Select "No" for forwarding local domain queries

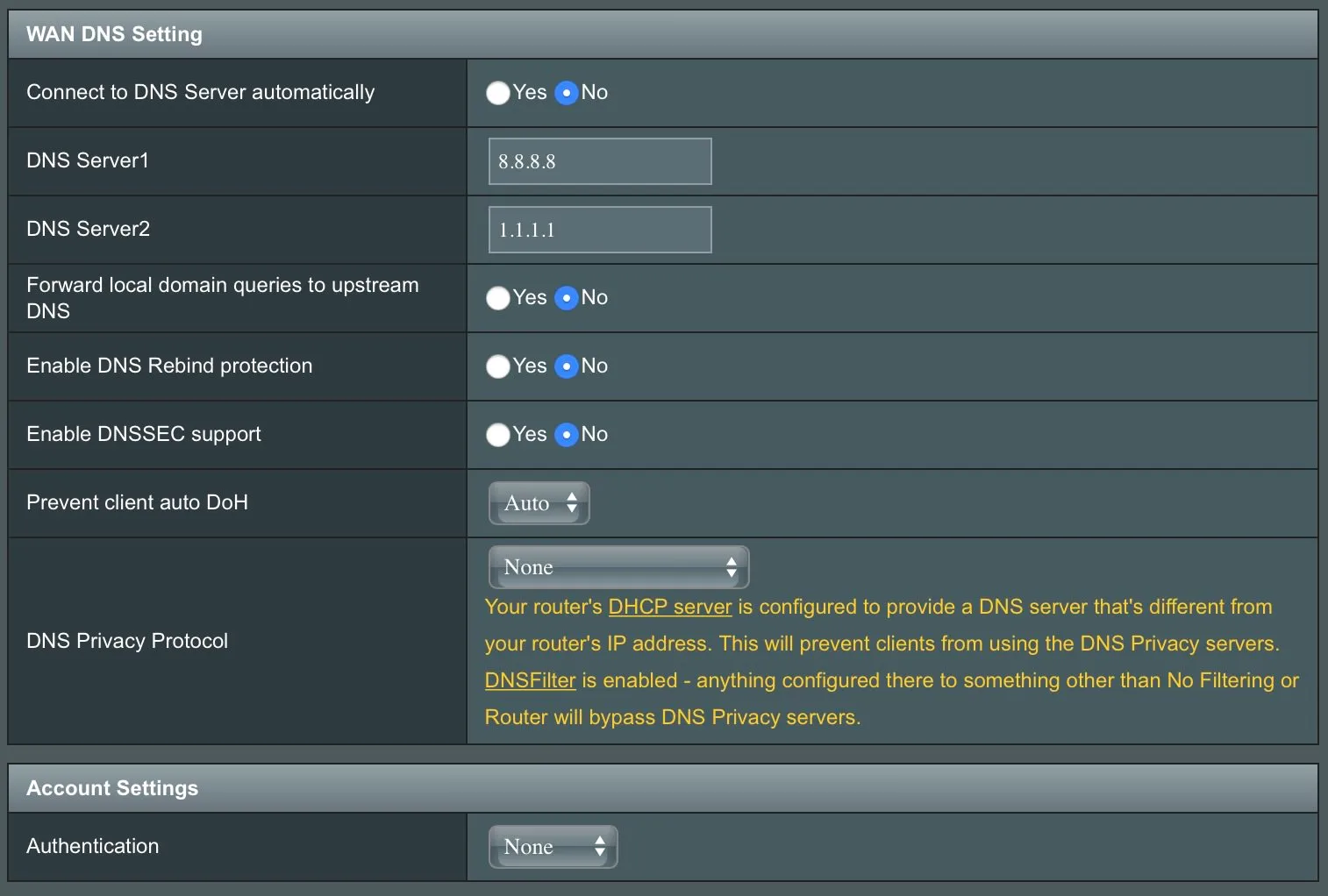coord(567,298)
